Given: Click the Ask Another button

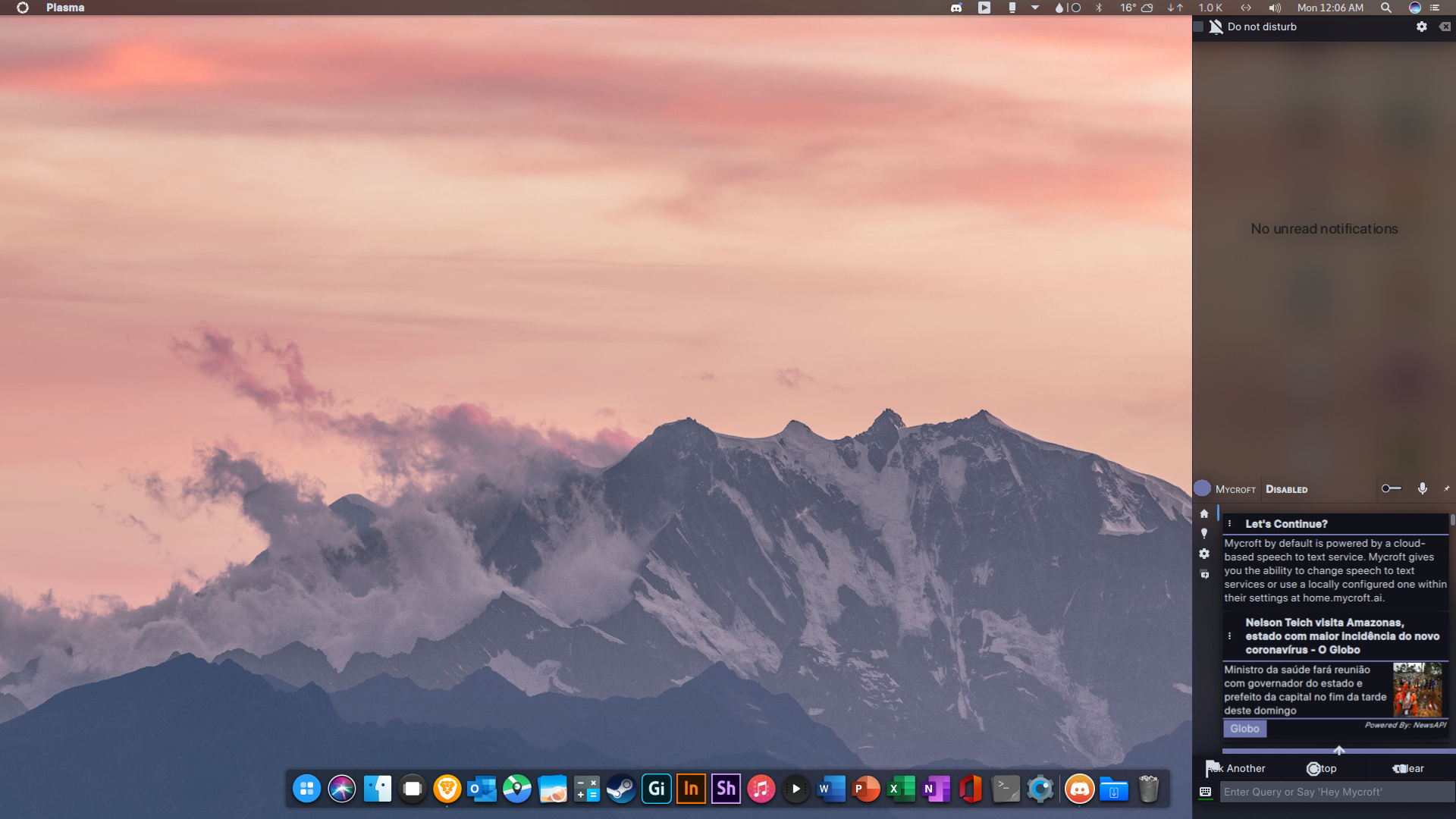Looking at the screenshot, I should (1237, 768).
